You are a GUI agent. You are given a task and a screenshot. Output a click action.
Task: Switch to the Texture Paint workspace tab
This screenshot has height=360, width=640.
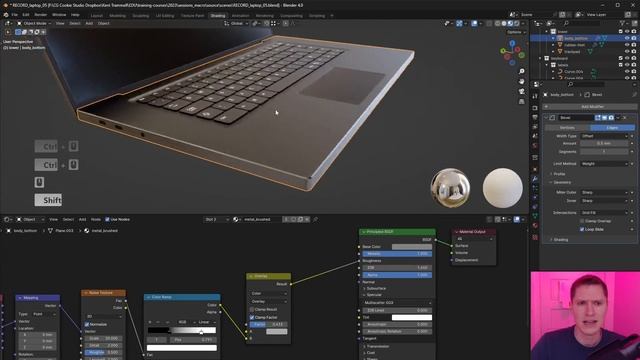point(192,16)
